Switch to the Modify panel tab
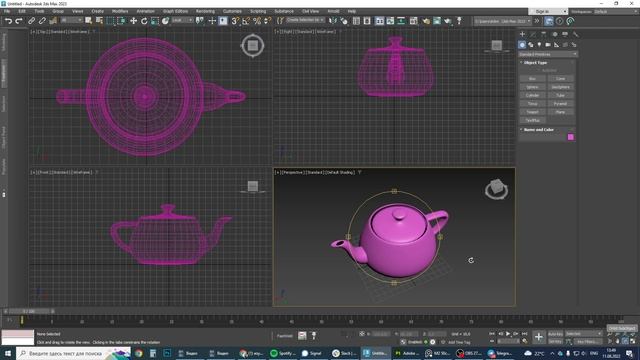The height and width of the screenshot is (360, 640). tap(533, 34)
